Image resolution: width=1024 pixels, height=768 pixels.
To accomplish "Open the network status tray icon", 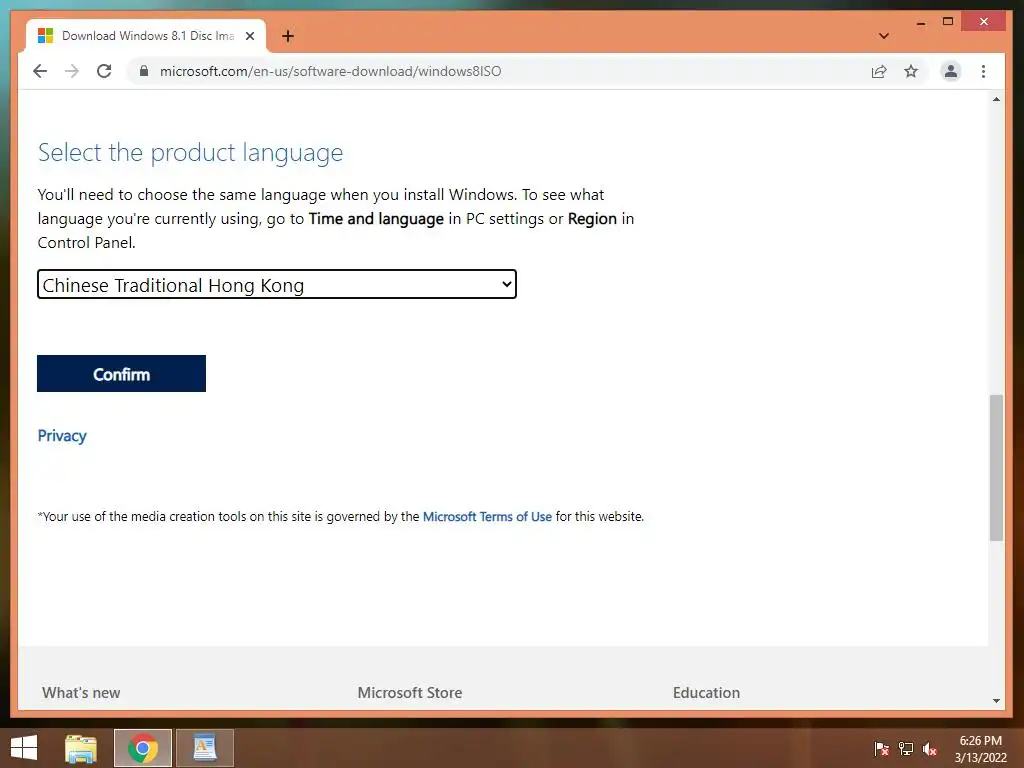I will pyautogui.click(x=906, y=749).
